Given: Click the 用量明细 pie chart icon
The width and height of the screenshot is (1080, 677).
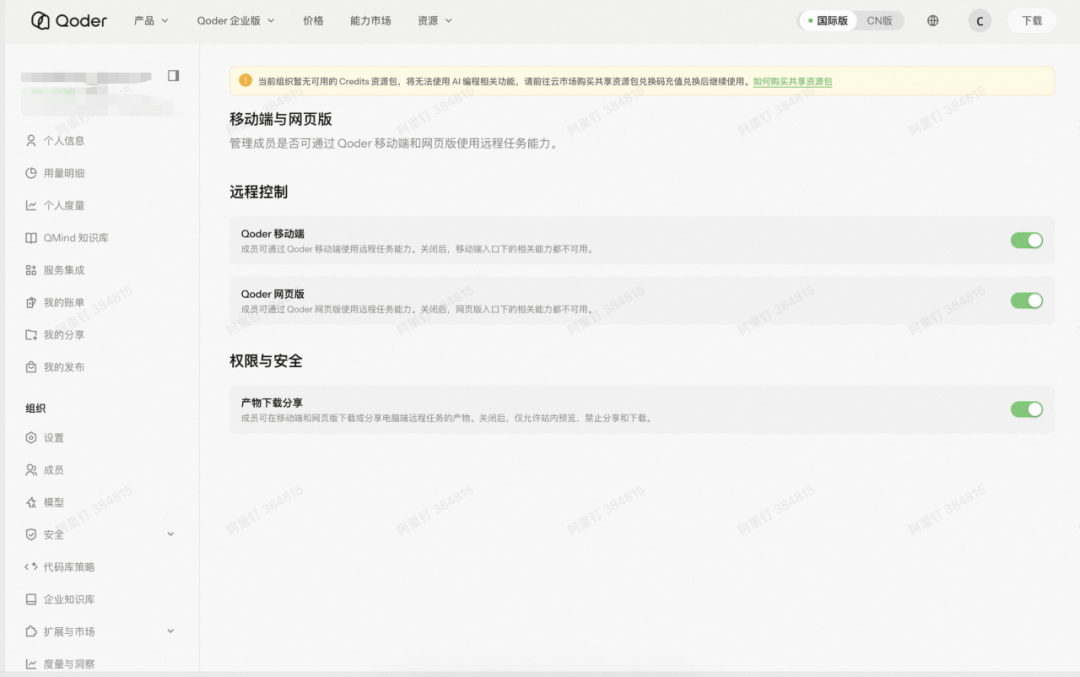Looking at the screenshot, I should coord(31,173).
